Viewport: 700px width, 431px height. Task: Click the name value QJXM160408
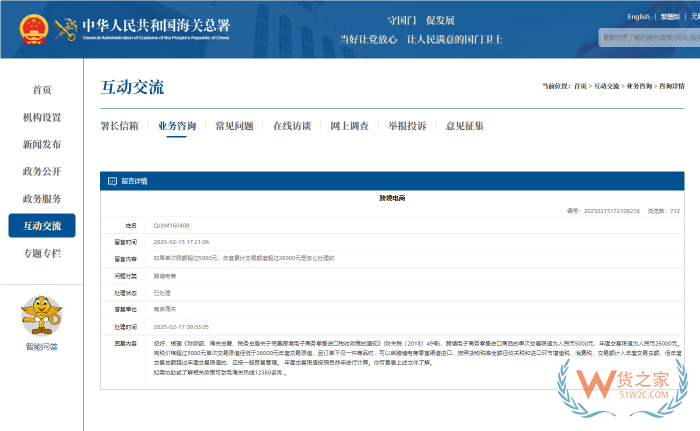pyautogui.click(x=171, y=226)
